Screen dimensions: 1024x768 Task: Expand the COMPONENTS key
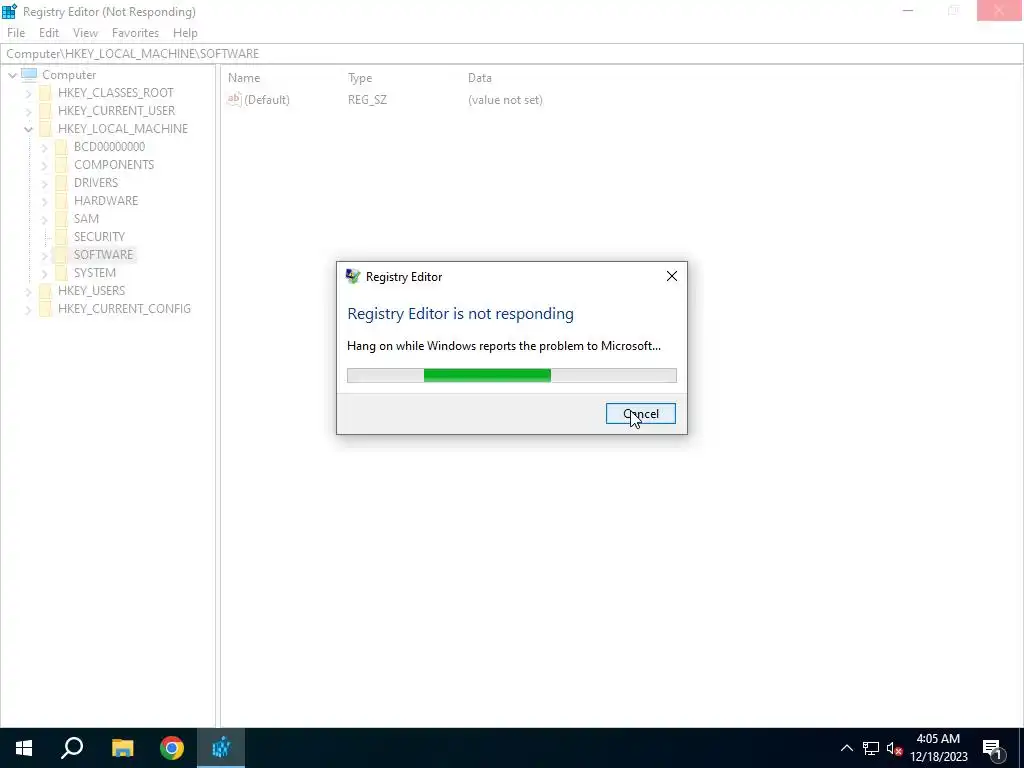[44, 165]
